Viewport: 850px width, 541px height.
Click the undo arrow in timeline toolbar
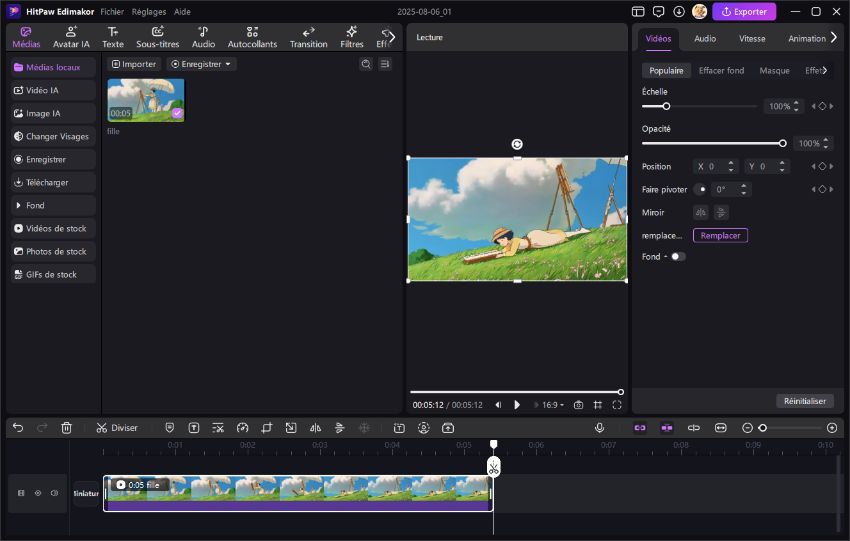tap(18, 428)
